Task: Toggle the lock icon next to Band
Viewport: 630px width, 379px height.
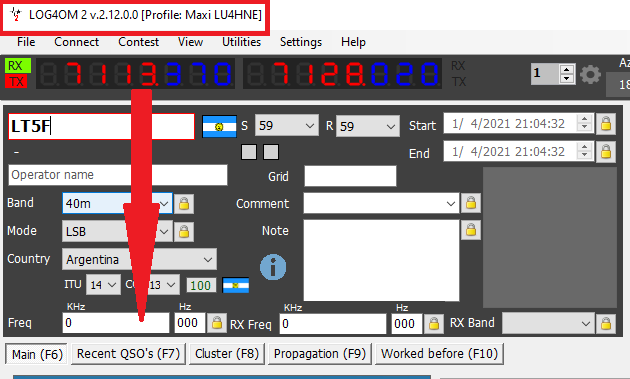Action: [x=184, y=204]
